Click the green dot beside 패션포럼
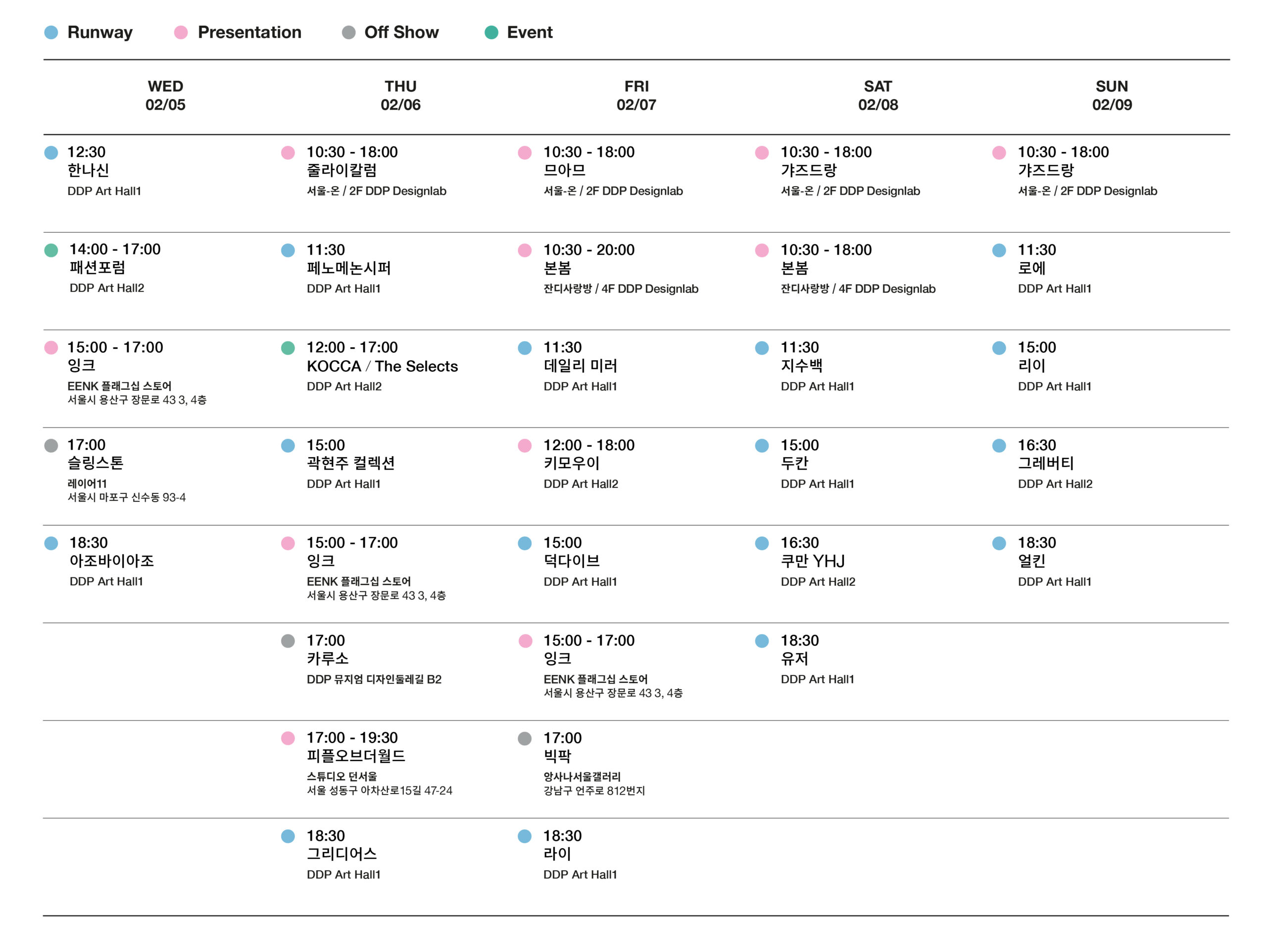This screenshot has width=1267, height=952. pos(51,250)
